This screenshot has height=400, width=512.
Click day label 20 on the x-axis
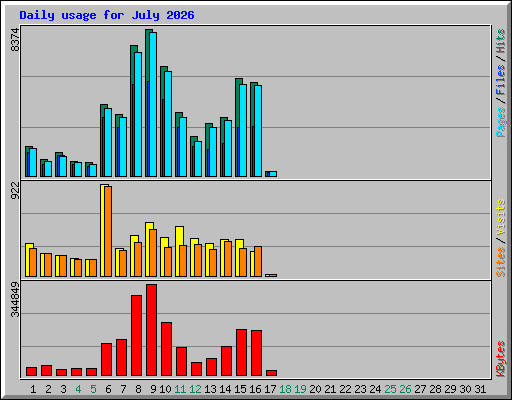click(x=315, y=389)
